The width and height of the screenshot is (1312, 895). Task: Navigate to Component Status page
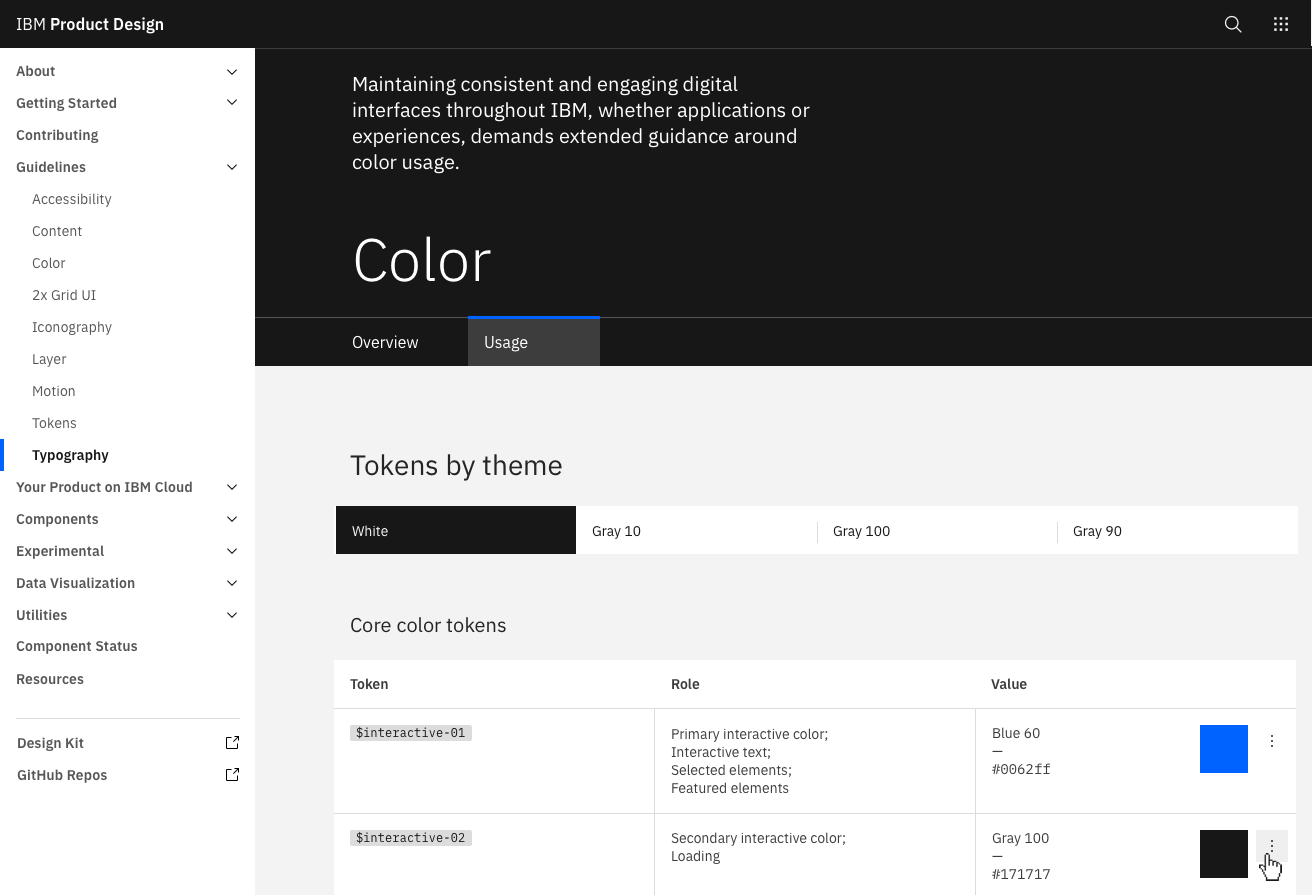point(77,646)
